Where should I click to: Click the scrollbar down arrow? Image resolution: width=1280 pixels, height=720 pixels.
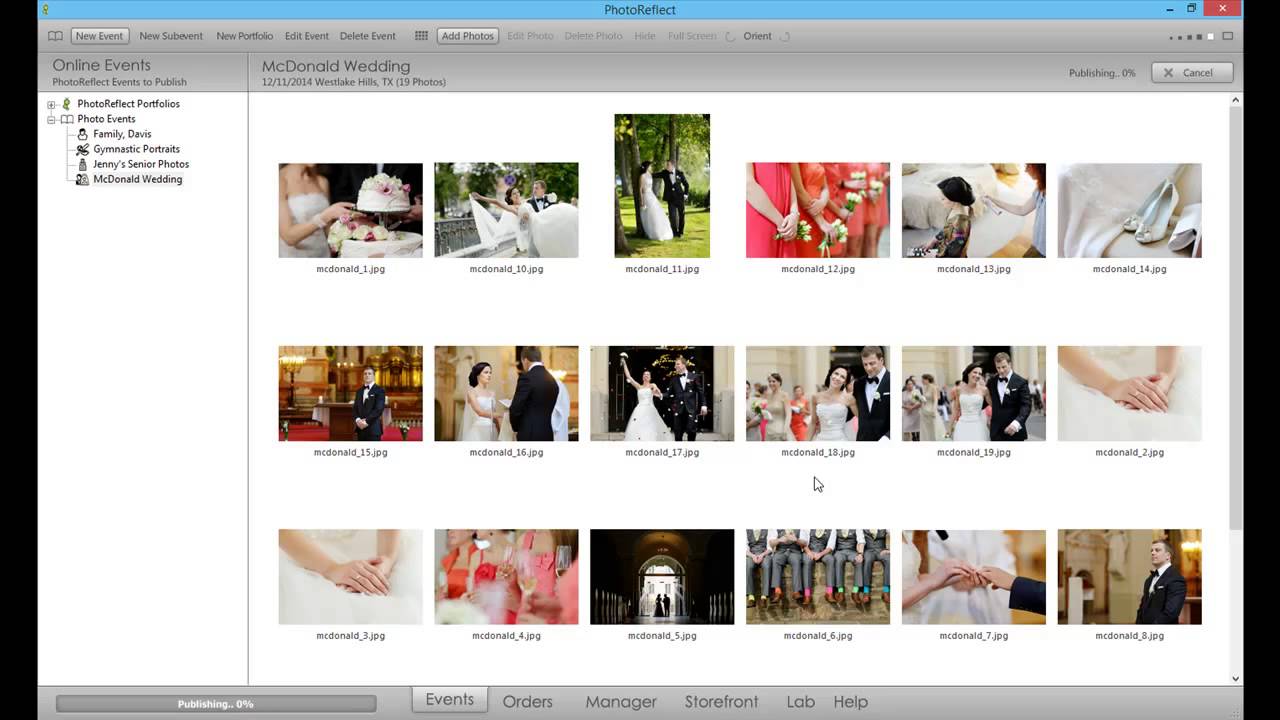(x=1236, y=678)
